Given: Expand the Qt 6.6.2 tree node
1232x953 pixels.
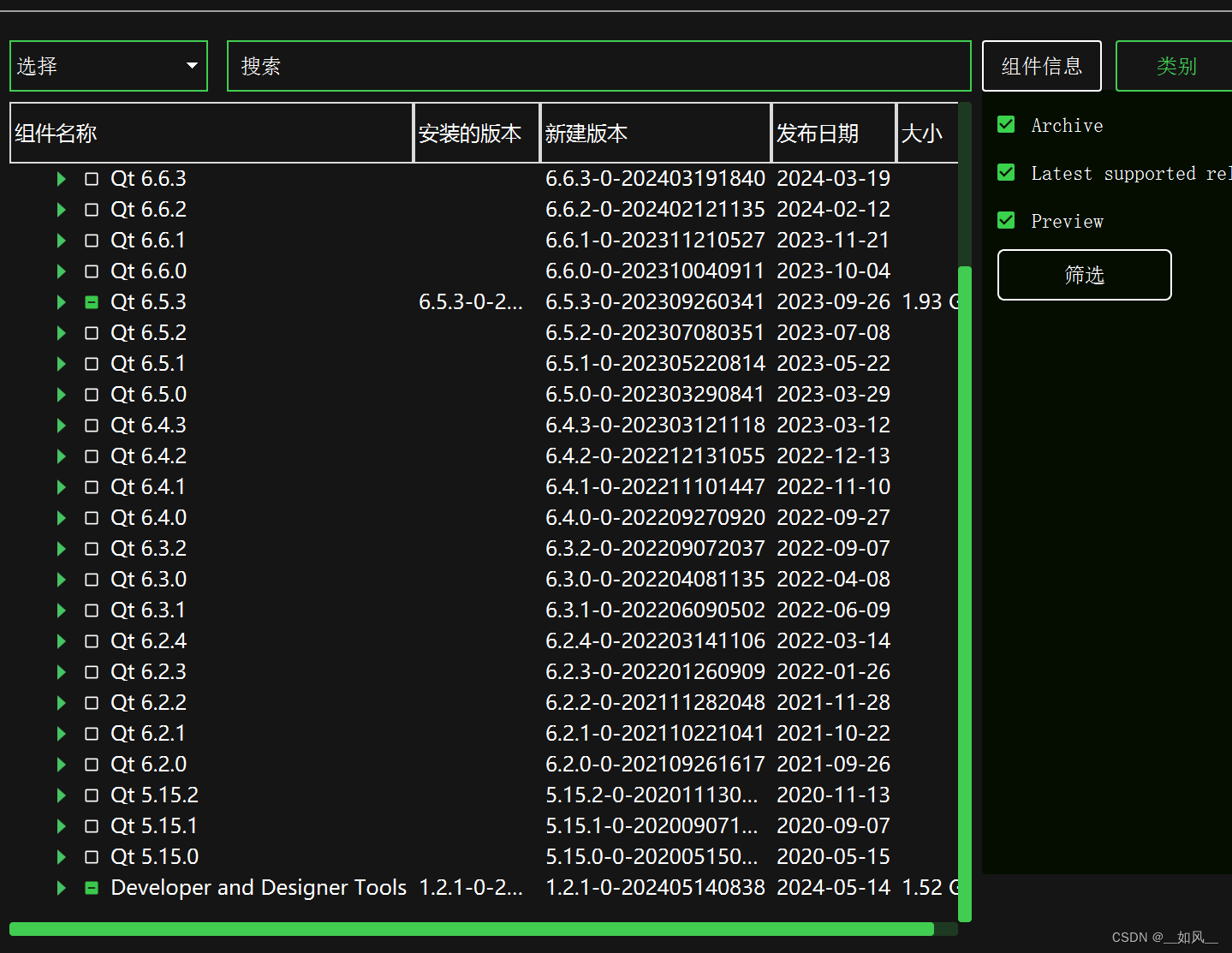Looking at the screenshot, I should coord(61,210).
